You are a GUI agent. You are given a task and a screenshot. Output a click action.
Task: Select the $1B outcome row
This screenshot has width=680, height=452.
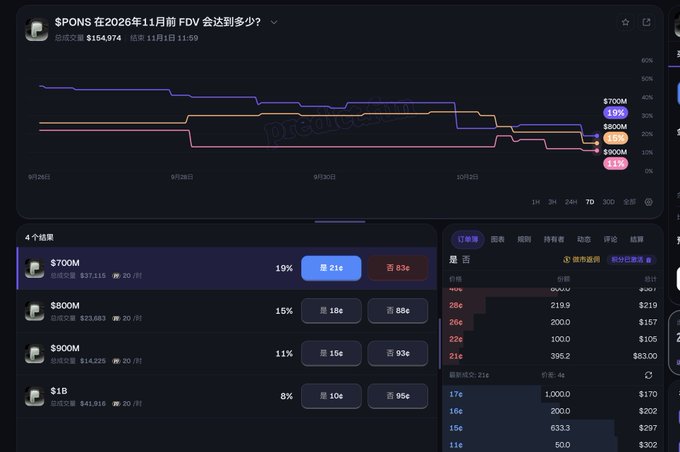[x=226, y=396]
